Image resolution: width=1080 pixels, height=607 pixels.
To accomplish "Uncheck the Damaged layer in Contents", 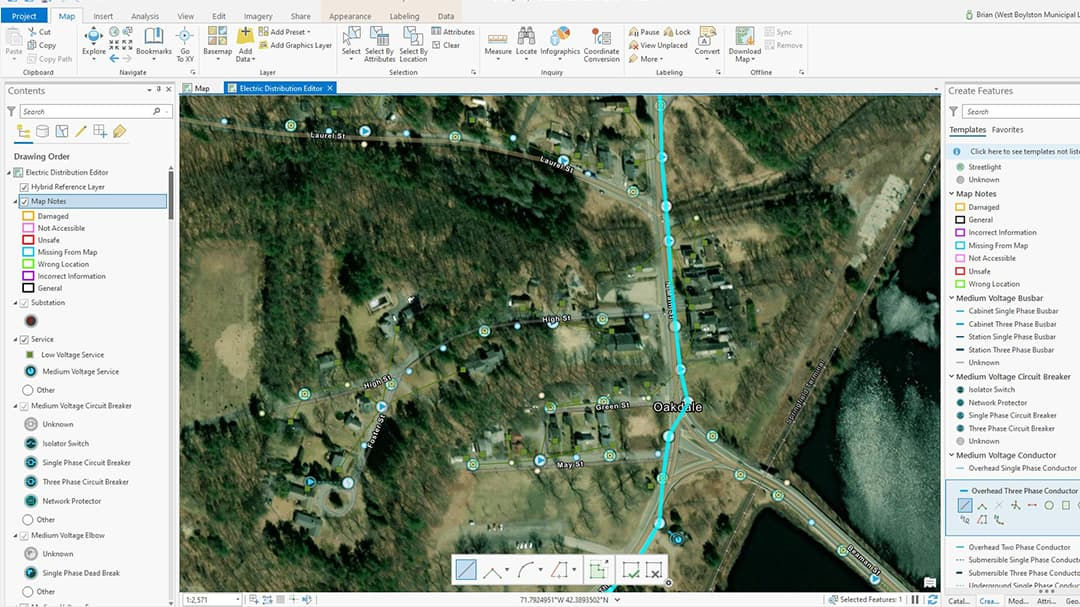I will 27,215.
